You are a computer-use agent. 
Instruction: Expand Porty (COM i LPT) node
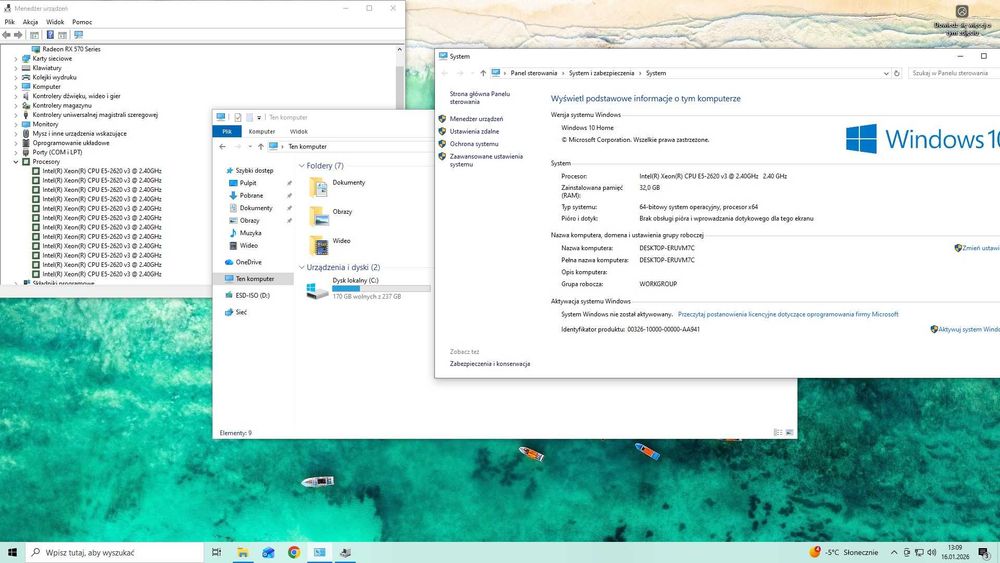pos(16,152)
